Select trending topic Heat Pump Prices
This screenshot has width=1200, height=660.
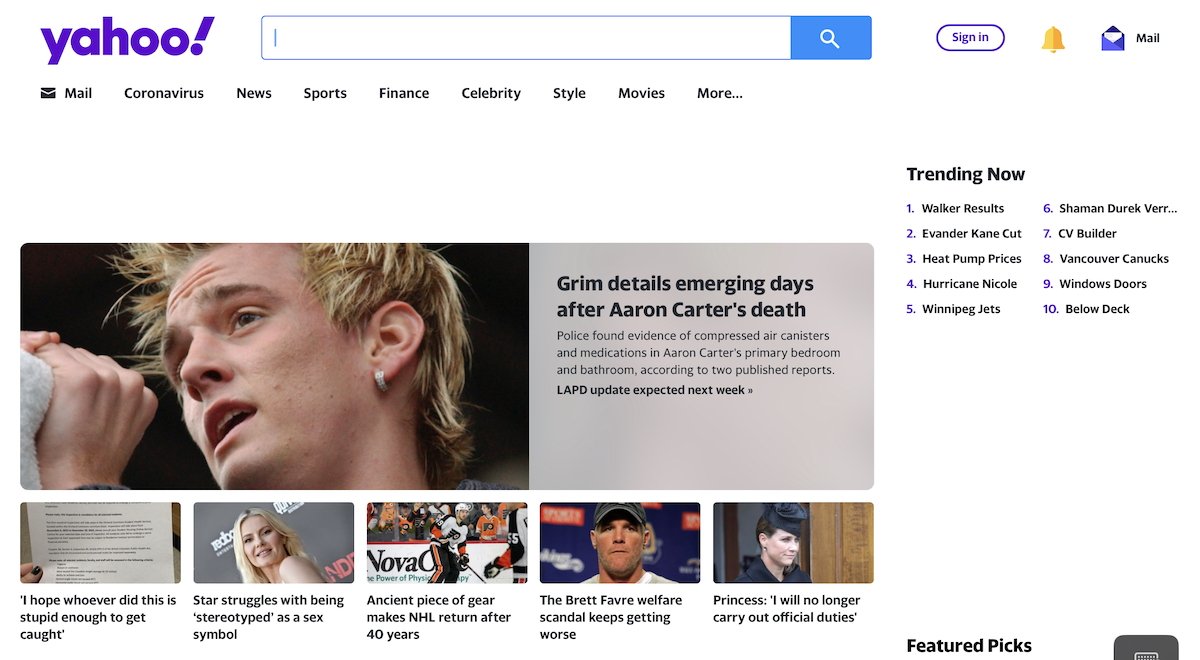pyautogui.click(x=971, y=258)
